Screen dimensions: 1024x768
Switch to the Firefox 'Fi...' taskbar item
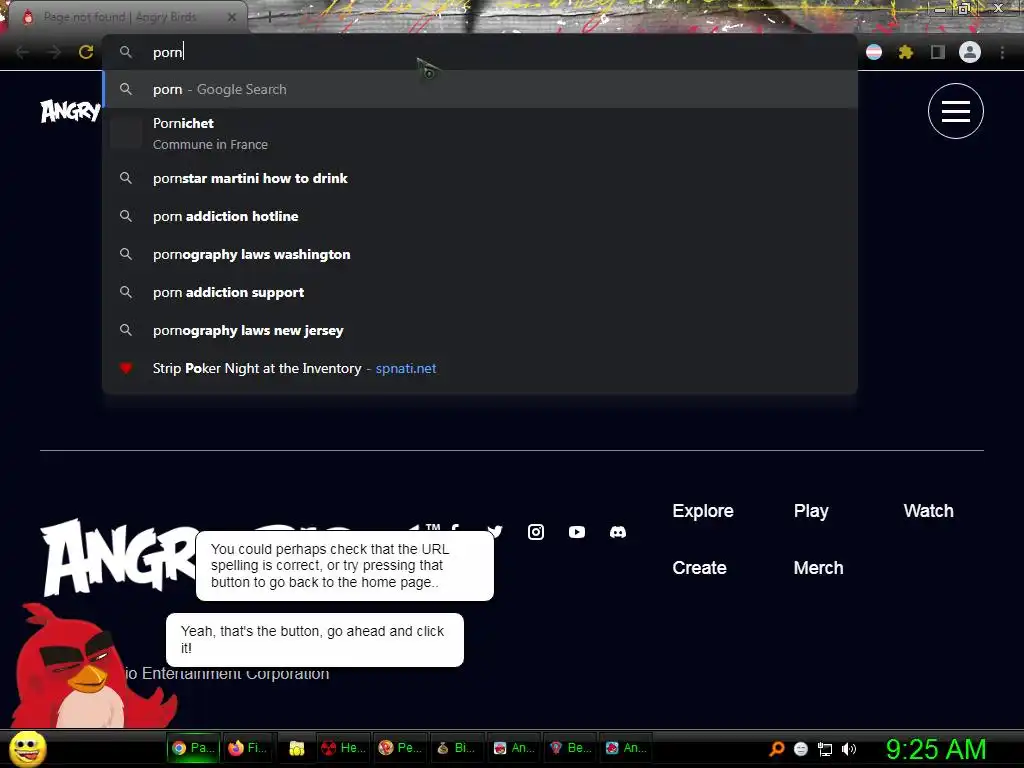250,748
